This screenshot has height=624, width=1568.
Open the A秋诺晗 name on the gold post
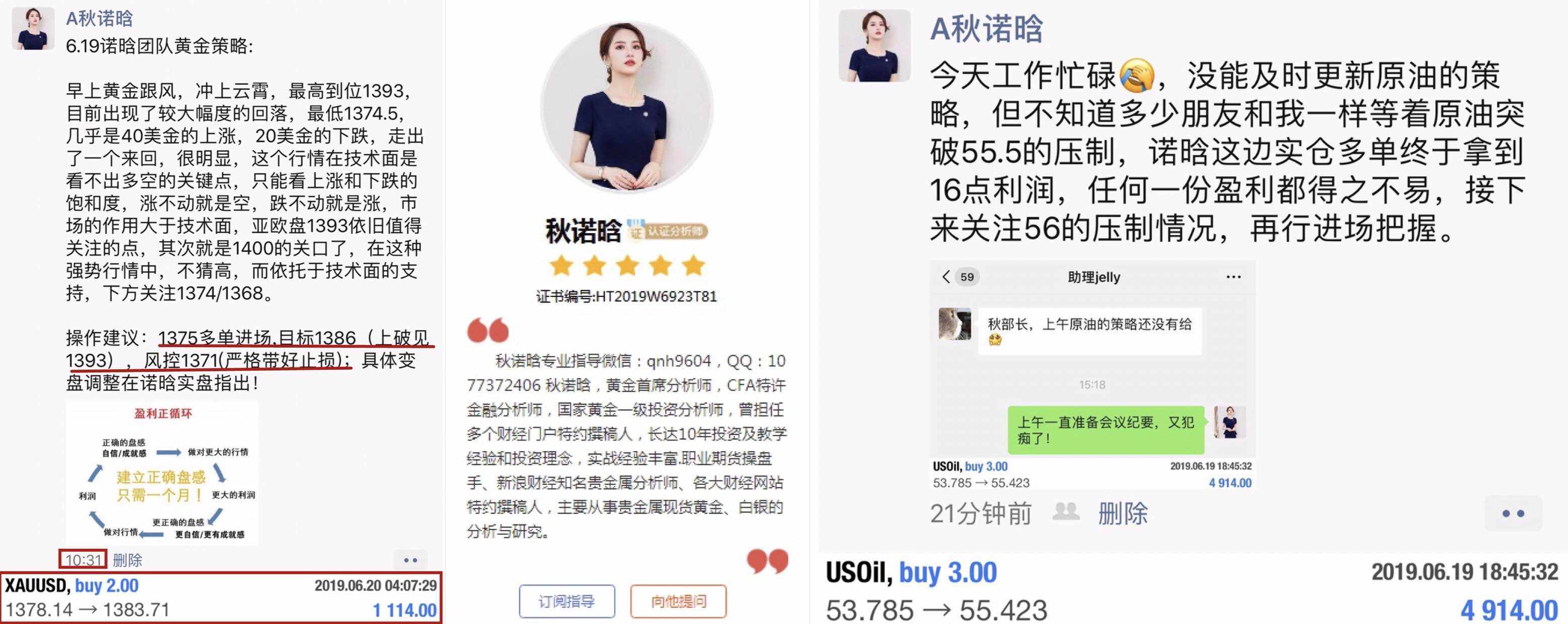click(x=99, y=19)
